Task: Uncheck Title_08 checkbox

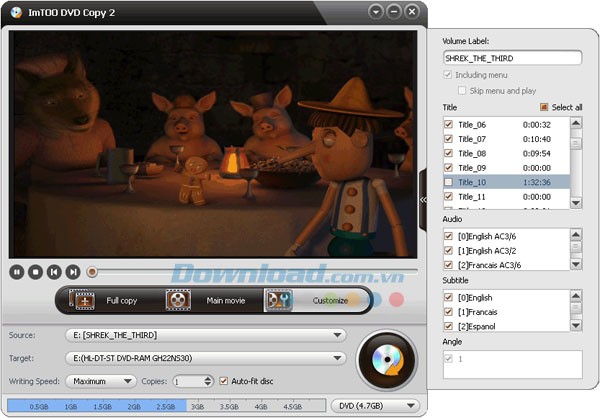Action: coord(448,153)
